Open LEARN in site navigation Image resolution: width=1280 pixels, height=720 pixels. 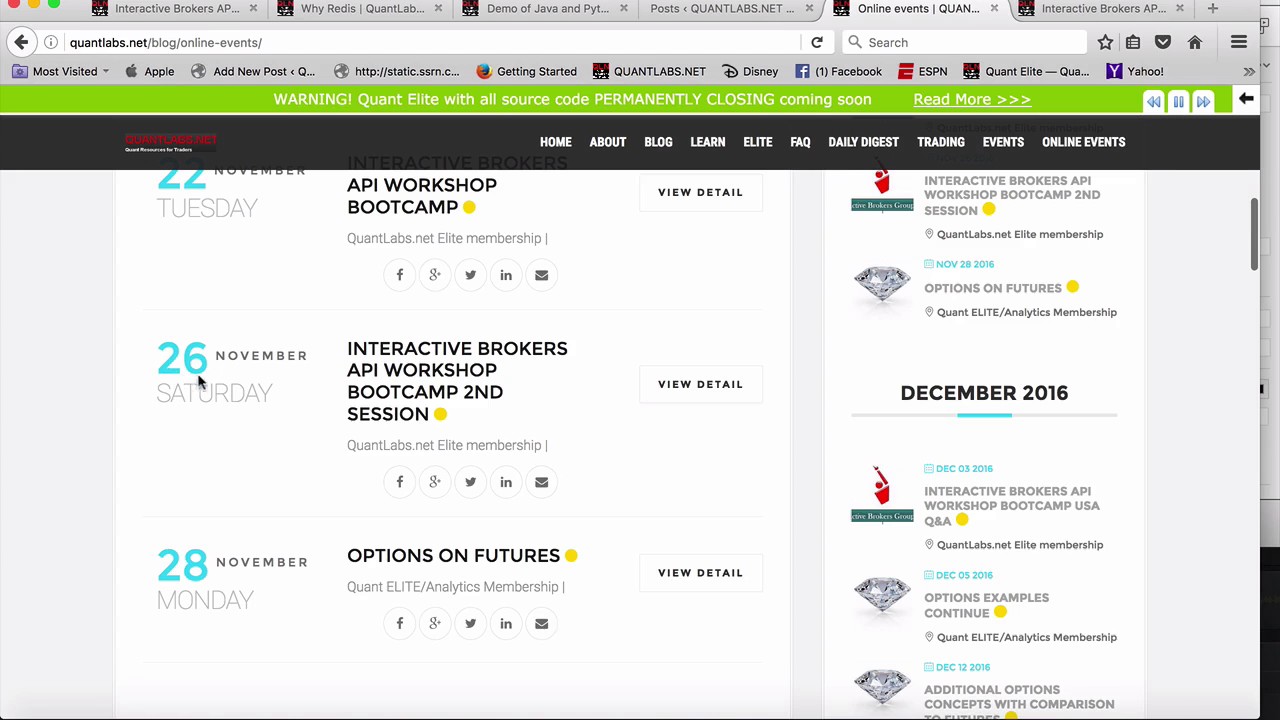point(708,142)
